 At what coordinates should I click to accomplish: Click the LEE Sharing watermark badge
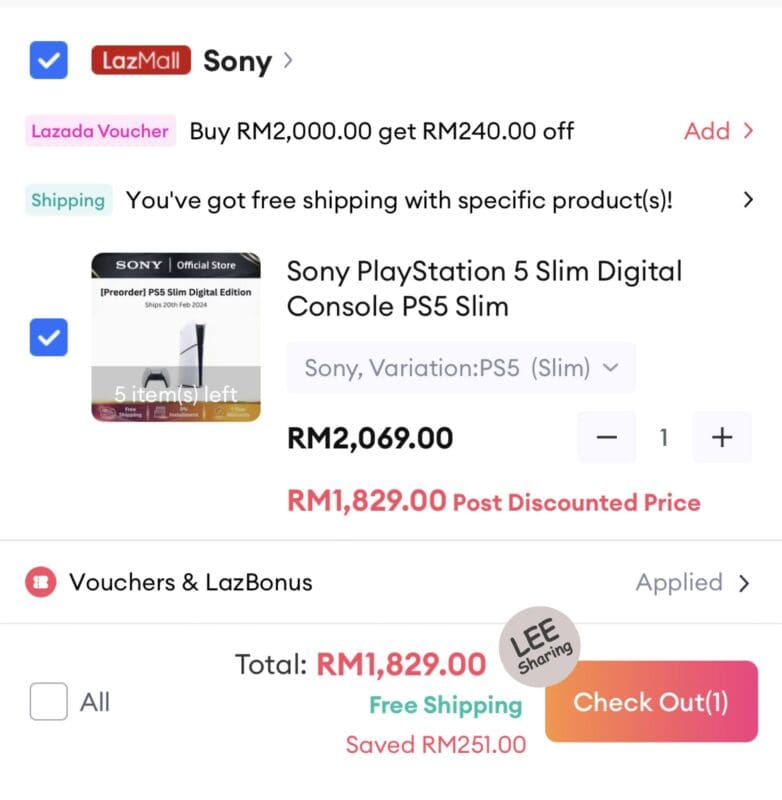(540, 646)
